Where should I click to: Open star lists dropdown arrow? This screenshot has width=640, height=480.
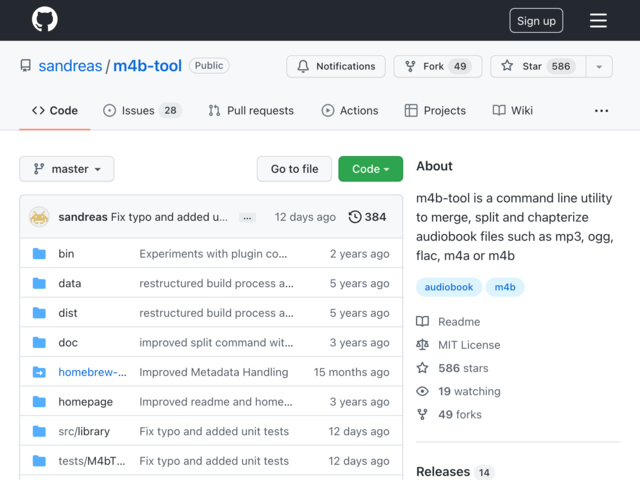599,66
